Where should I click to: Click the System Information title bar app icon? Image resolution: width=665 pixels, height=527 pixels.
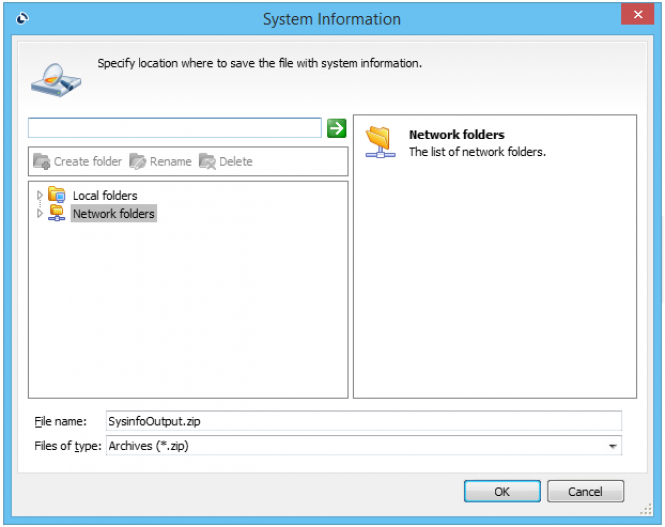point(22,18)
